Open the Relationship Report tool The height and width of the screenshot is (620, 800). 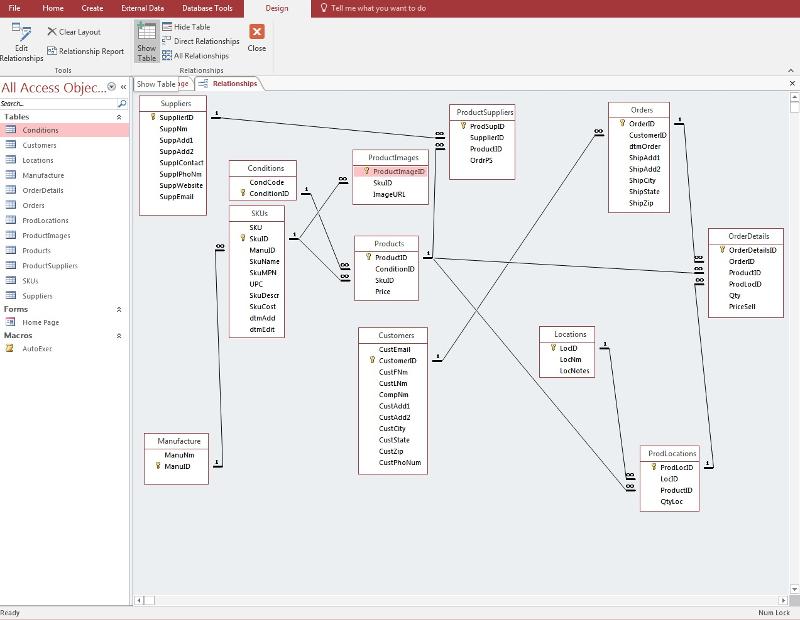tap(52, 51)
